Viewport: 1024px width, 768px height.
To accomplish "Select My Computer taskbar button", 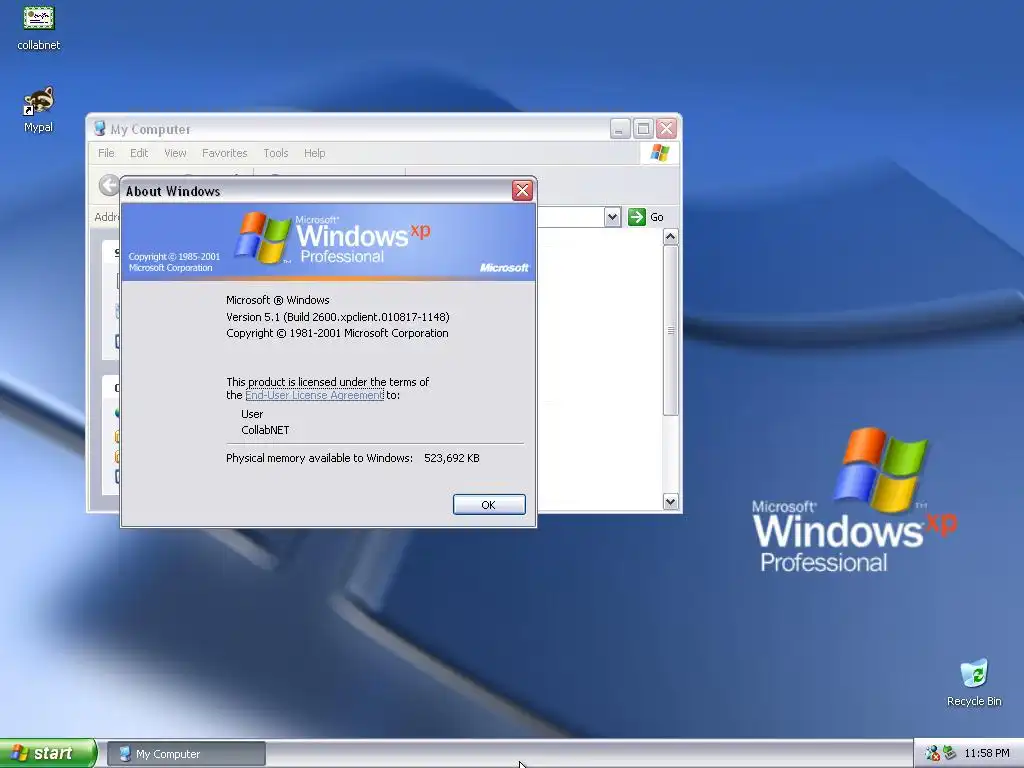I will click(186, 754).
